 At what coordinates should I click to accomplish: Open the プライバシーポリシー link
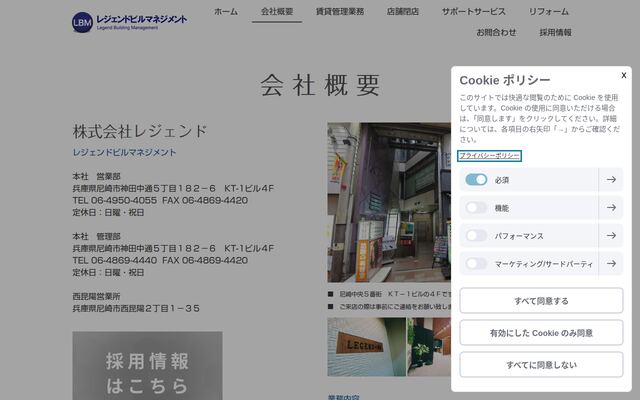[489, 156]
